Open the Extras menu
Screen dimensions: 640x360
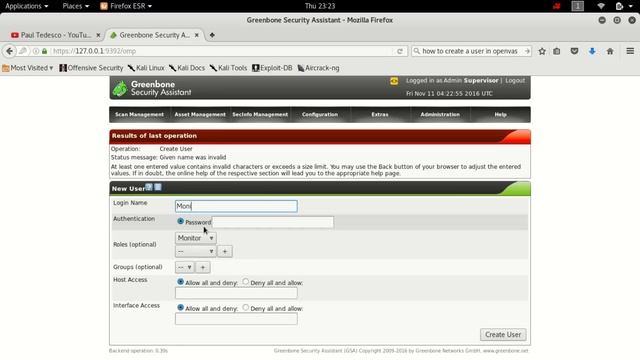[380, 115]
